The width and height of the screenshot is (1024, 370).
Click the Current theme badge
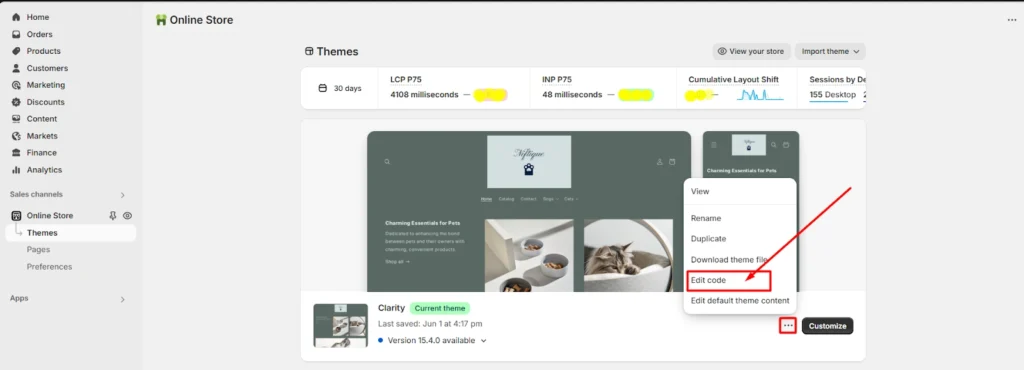pos(440,308)
